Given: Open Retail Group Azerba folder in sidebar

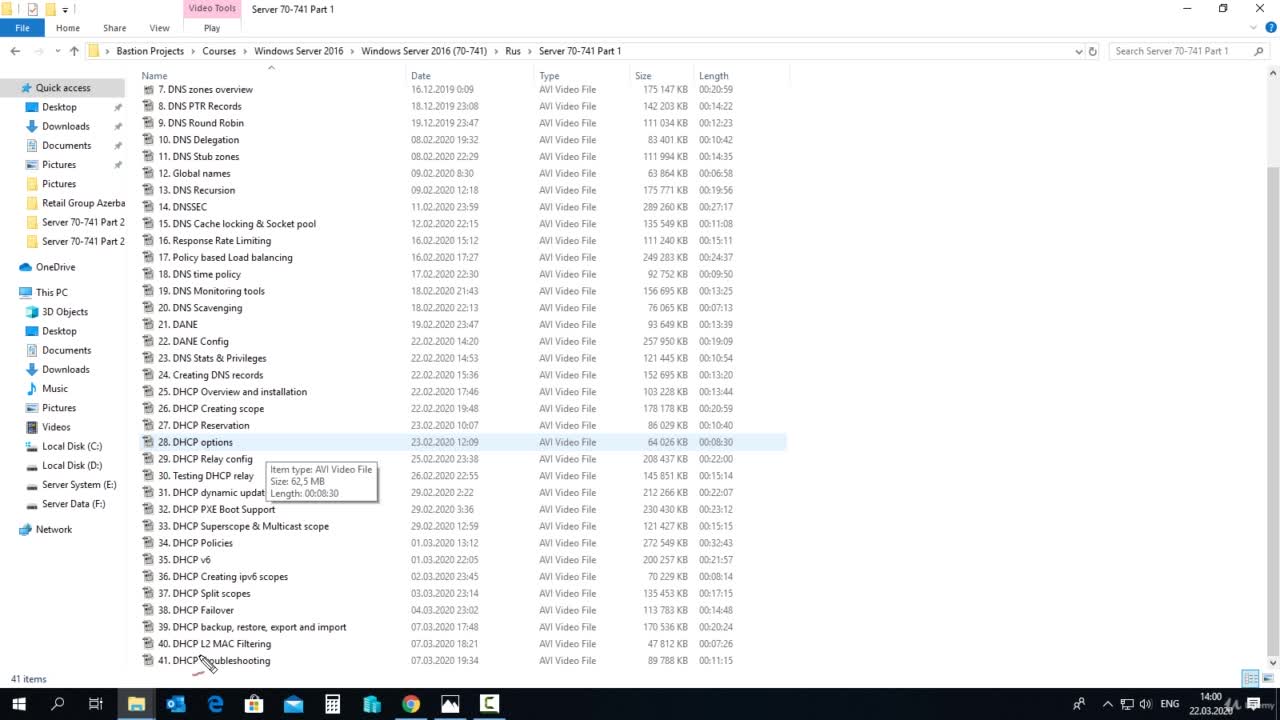Looking at the screenshot, I should (83, 203).
